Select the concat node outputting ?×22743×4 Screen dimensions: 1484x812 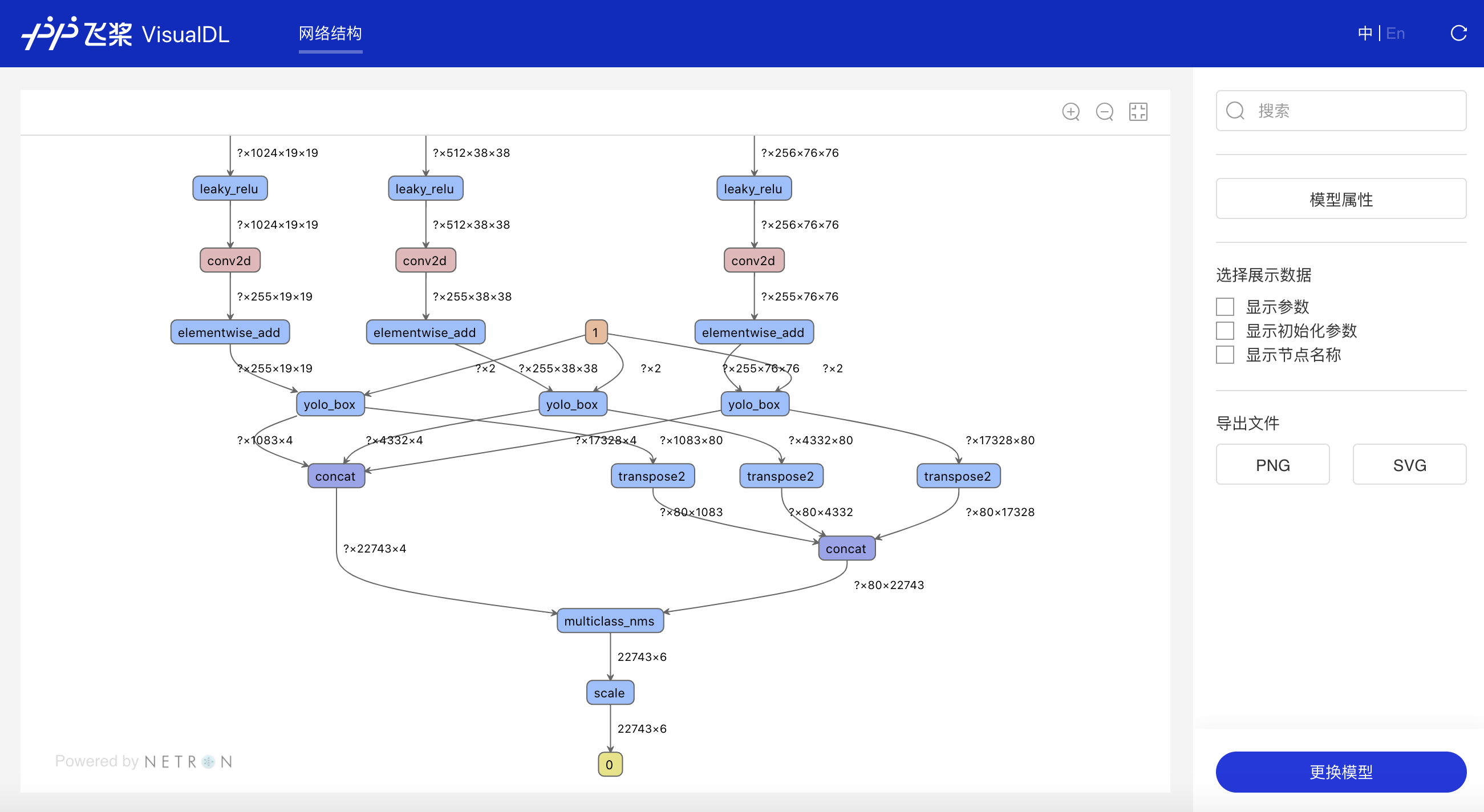(x=336, y=476)
